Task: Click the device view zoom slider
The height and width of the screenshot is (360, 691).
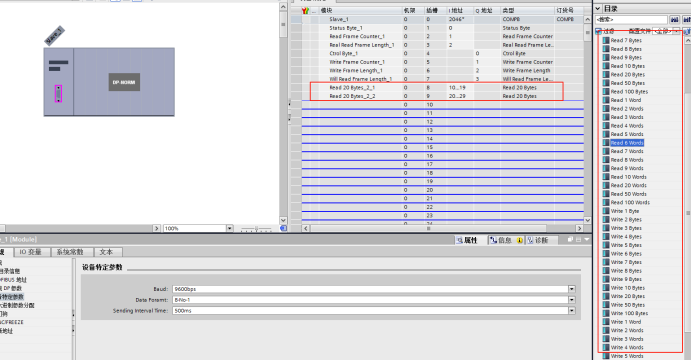Action: (256, 228)
